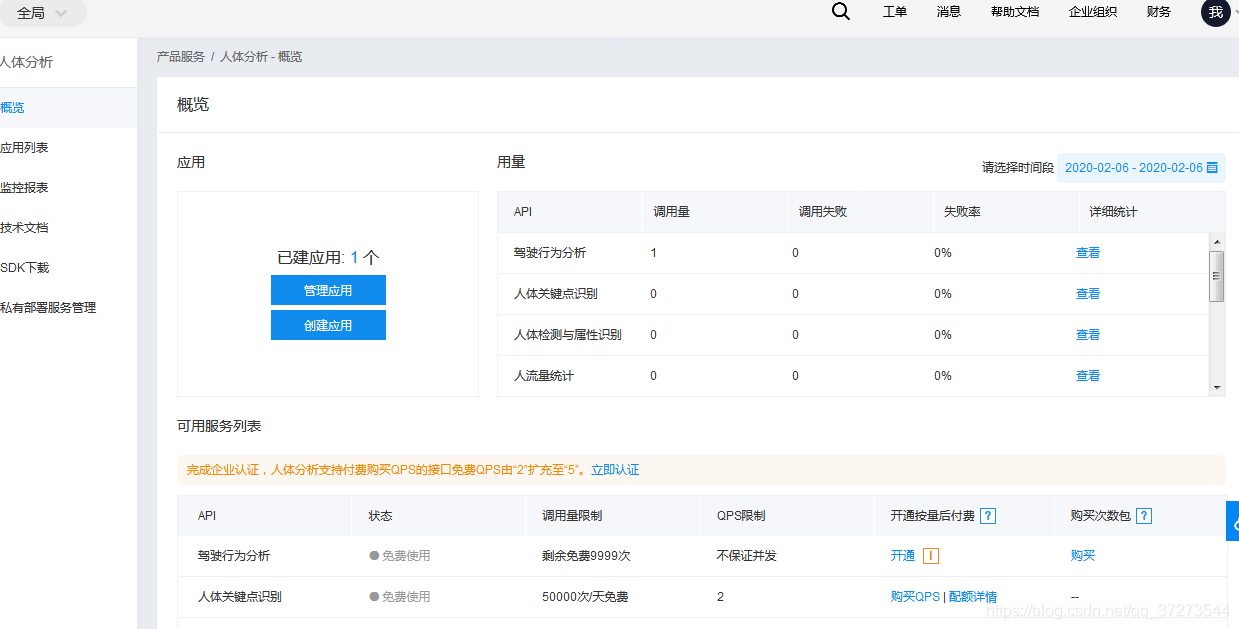Click the 购买QPS link

(x=915, y=597)
